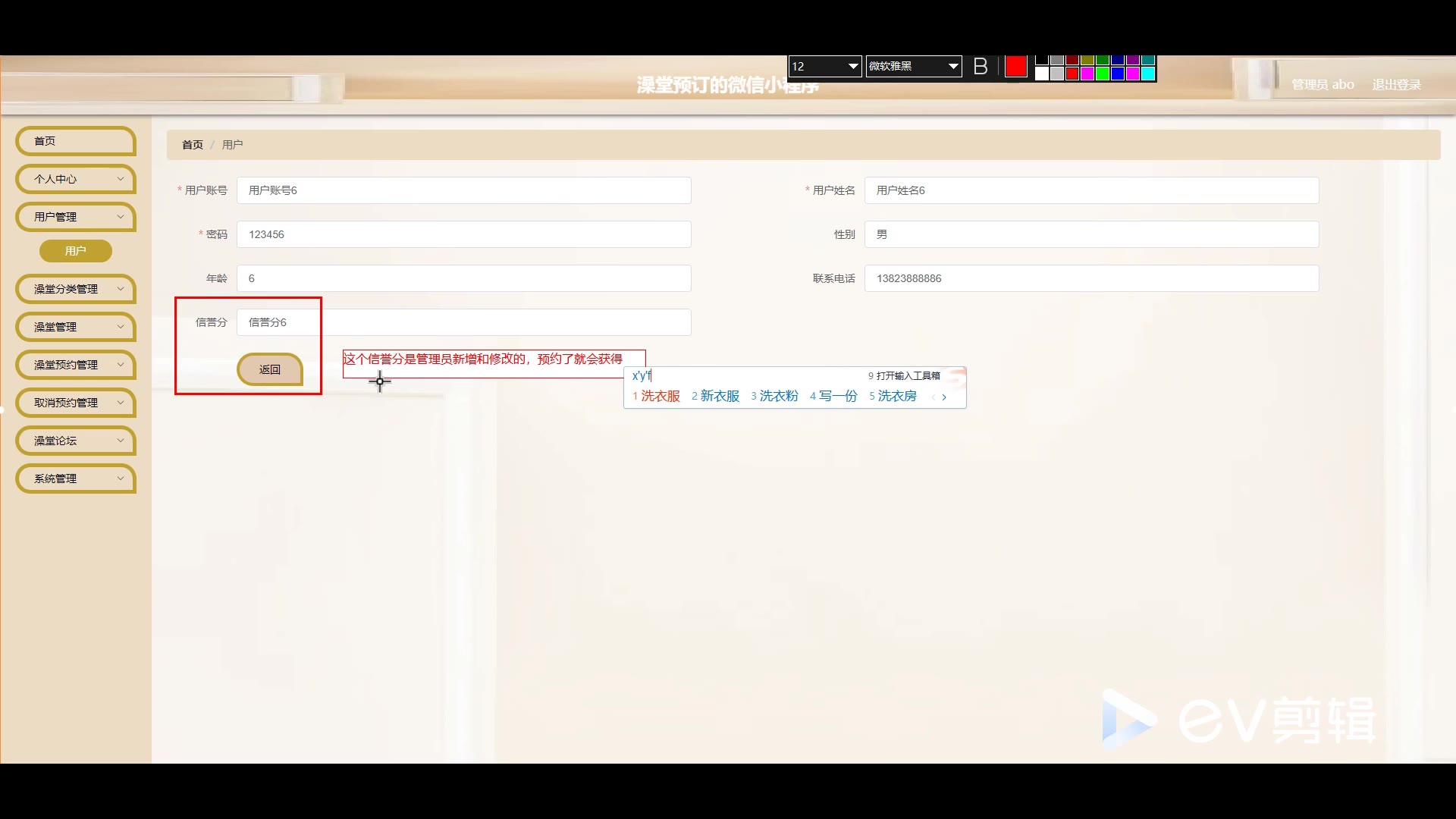The height and width of the screenshot is (819, 1456).
Task: Click the 联系电话 input field
Action: click(1090, 278)
